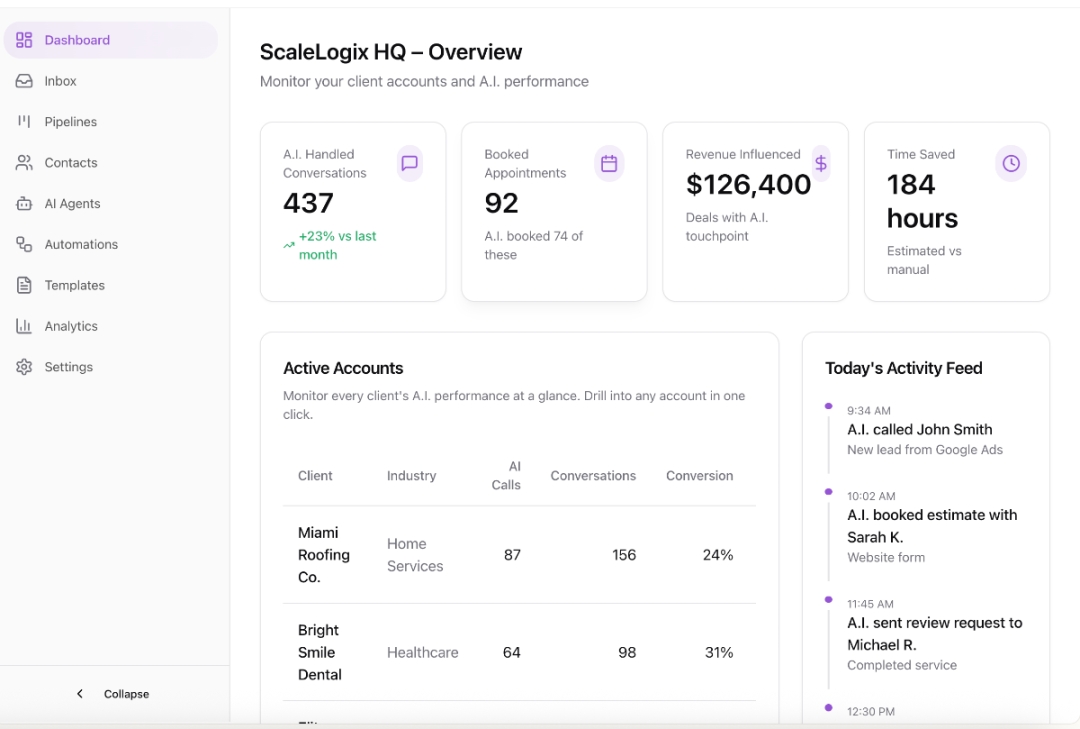Open the Inbox icon in sidebar

24,80
